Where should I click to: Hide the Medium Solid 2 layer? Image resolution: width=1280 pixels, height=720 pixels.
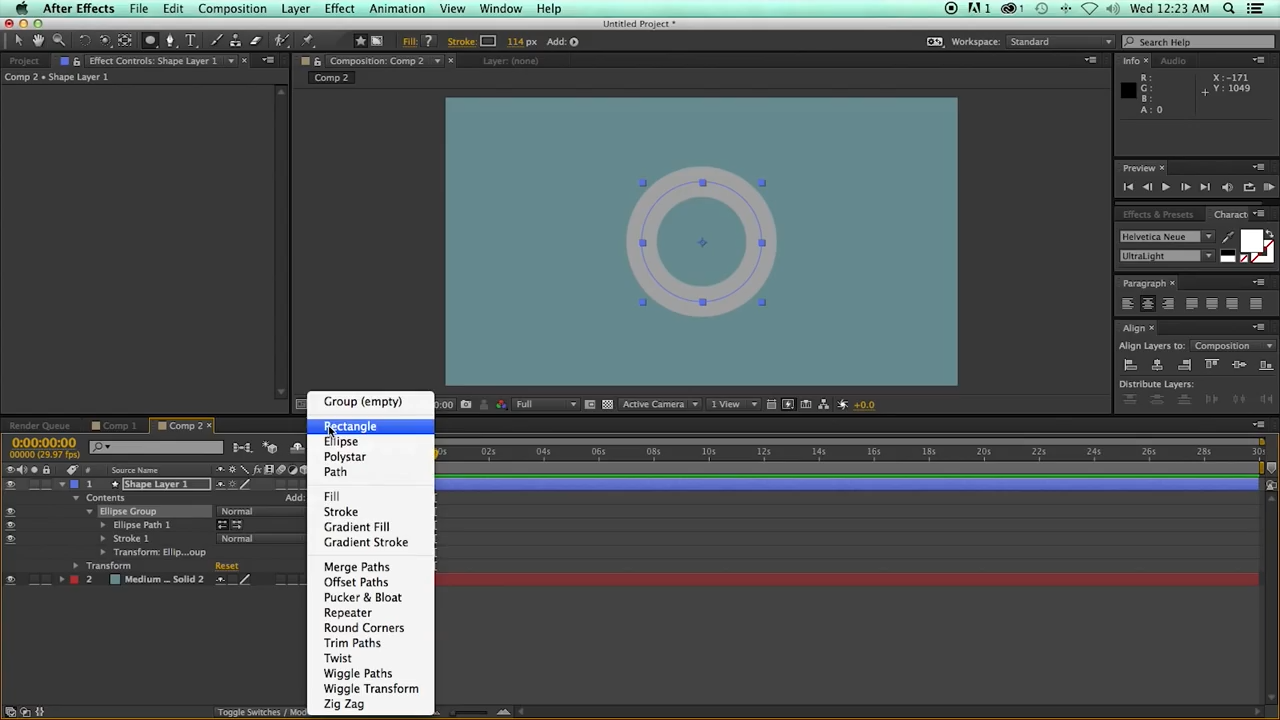coord(11,579)
